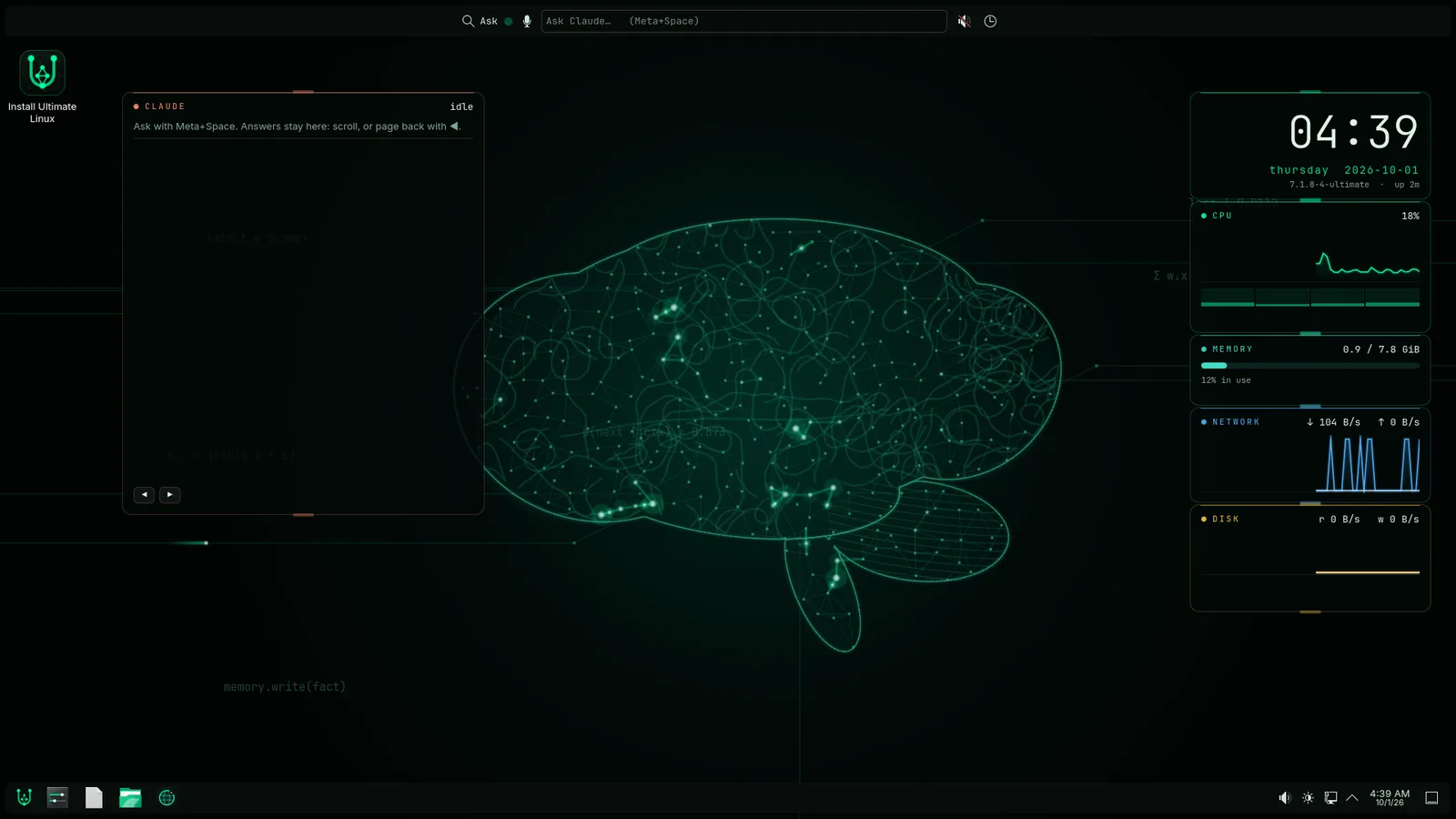Image resolution: width=1456 pixels, height=819 pixels.
Task: Launch the web browser globe icon
Action: 167,798
